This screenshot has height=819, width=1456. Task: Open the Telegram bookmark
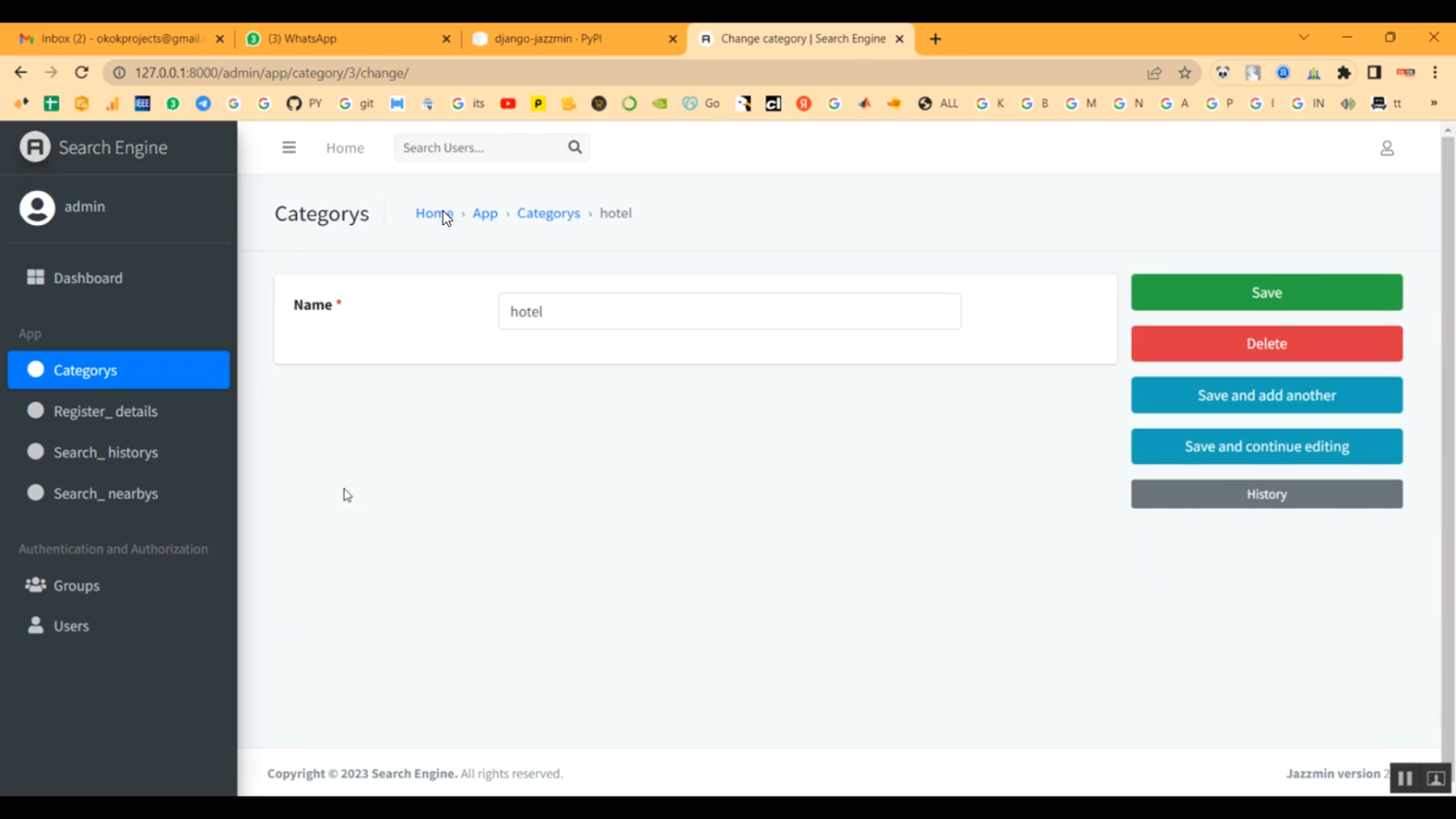[x=203, y=103]
